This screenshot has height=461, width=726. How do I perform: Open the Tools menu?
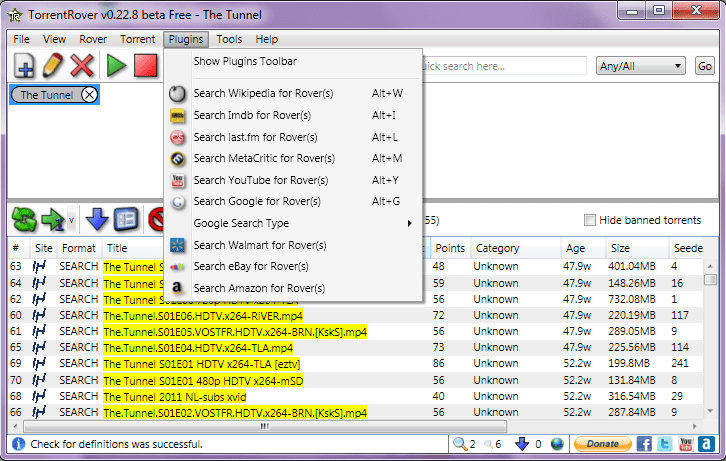[x=229, y=39]
